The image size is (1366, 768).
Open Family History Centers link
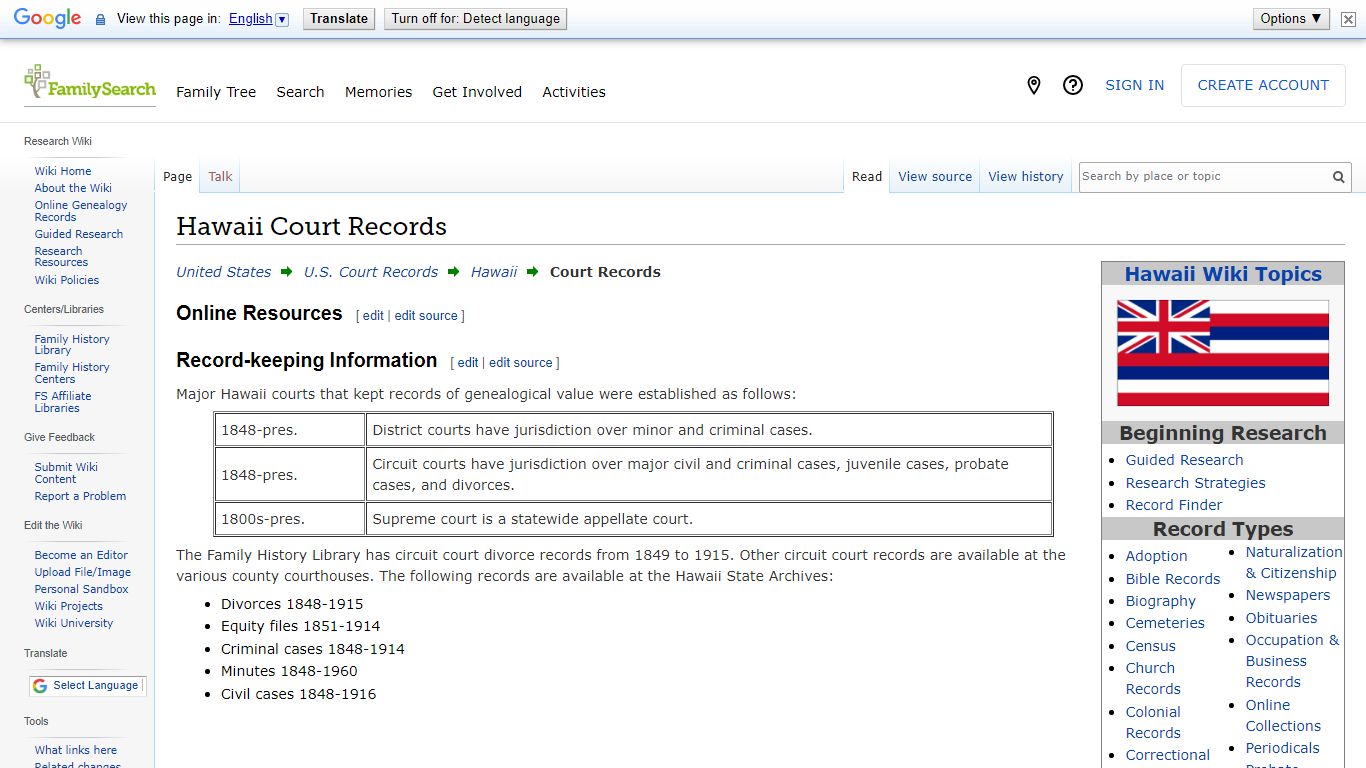click(72, 373)
